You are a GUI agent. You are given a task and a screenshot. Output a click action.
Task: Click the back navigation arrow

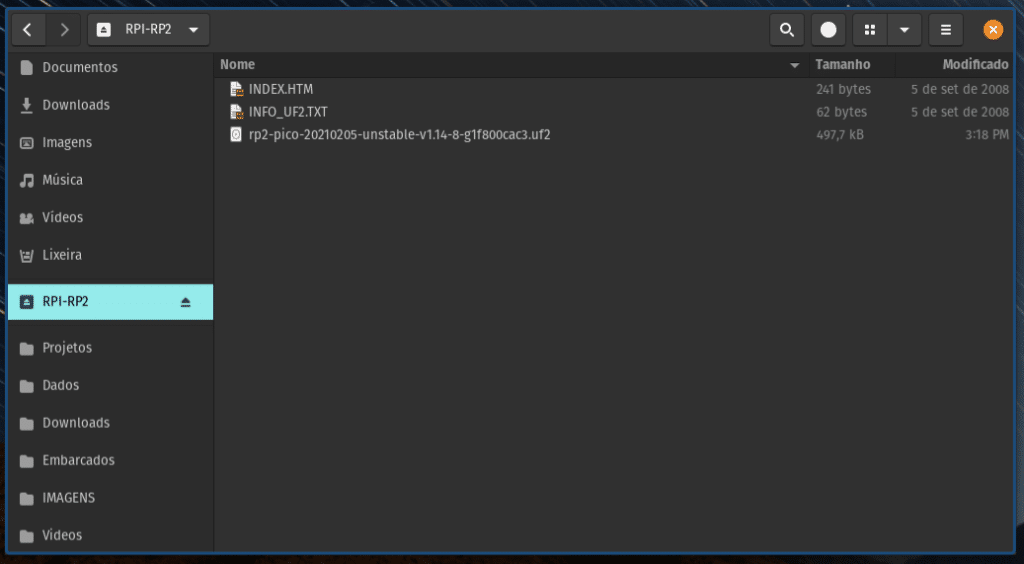(x=27, y=29)
